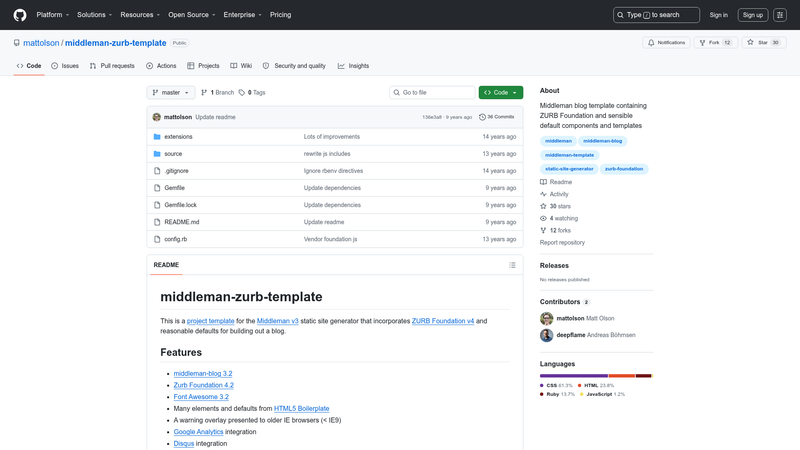This screenshot has height=450, width=800.
Task: Open the ZURB Foundation v4 link
Action: [x=443, y=321]
